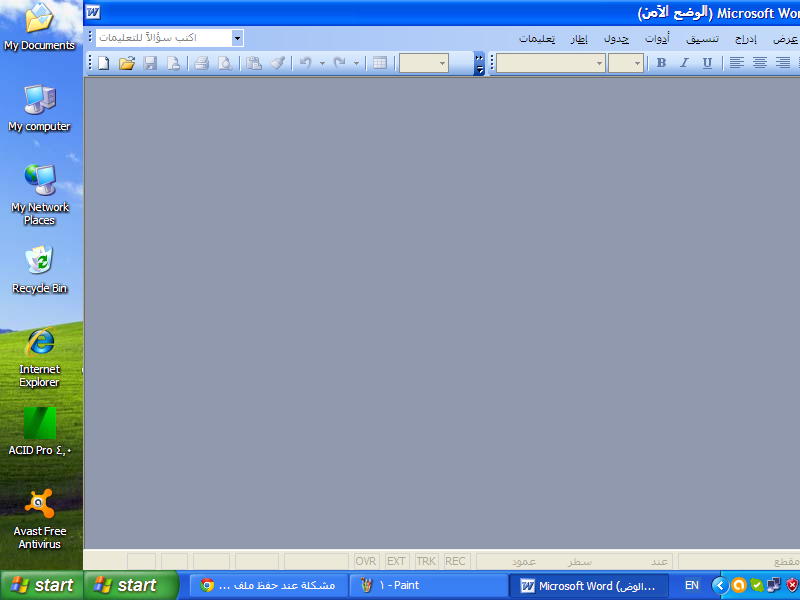
Task: Expand the help question box dropdown arrow
Action: tap(237, 38)
